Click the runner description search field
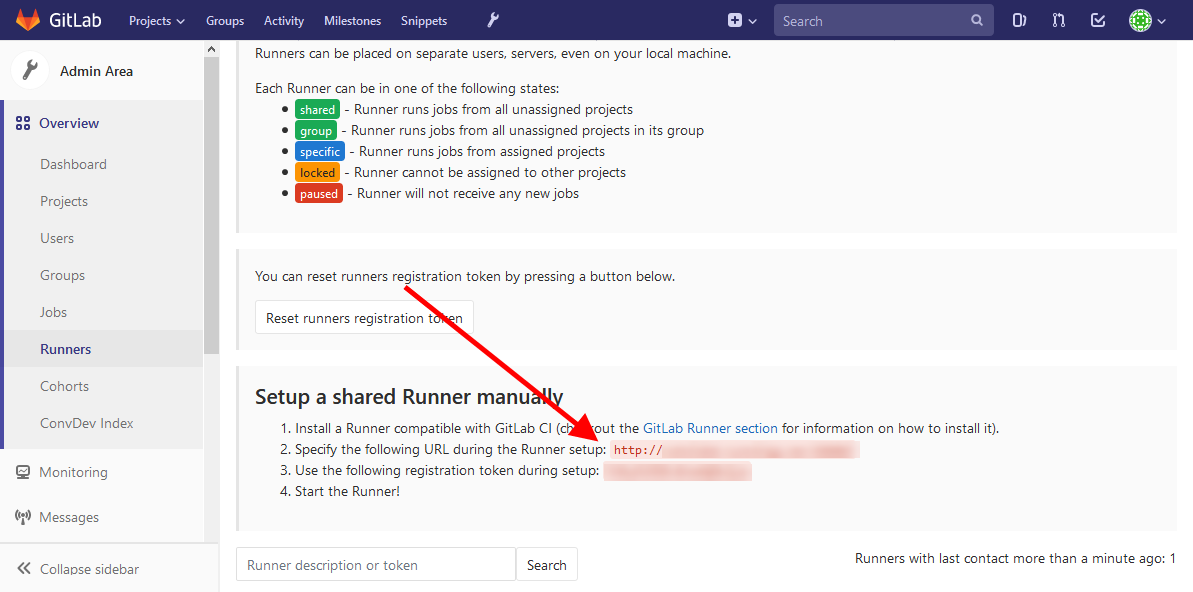This screenshot has width=1193, height=592. pos(375,564)
